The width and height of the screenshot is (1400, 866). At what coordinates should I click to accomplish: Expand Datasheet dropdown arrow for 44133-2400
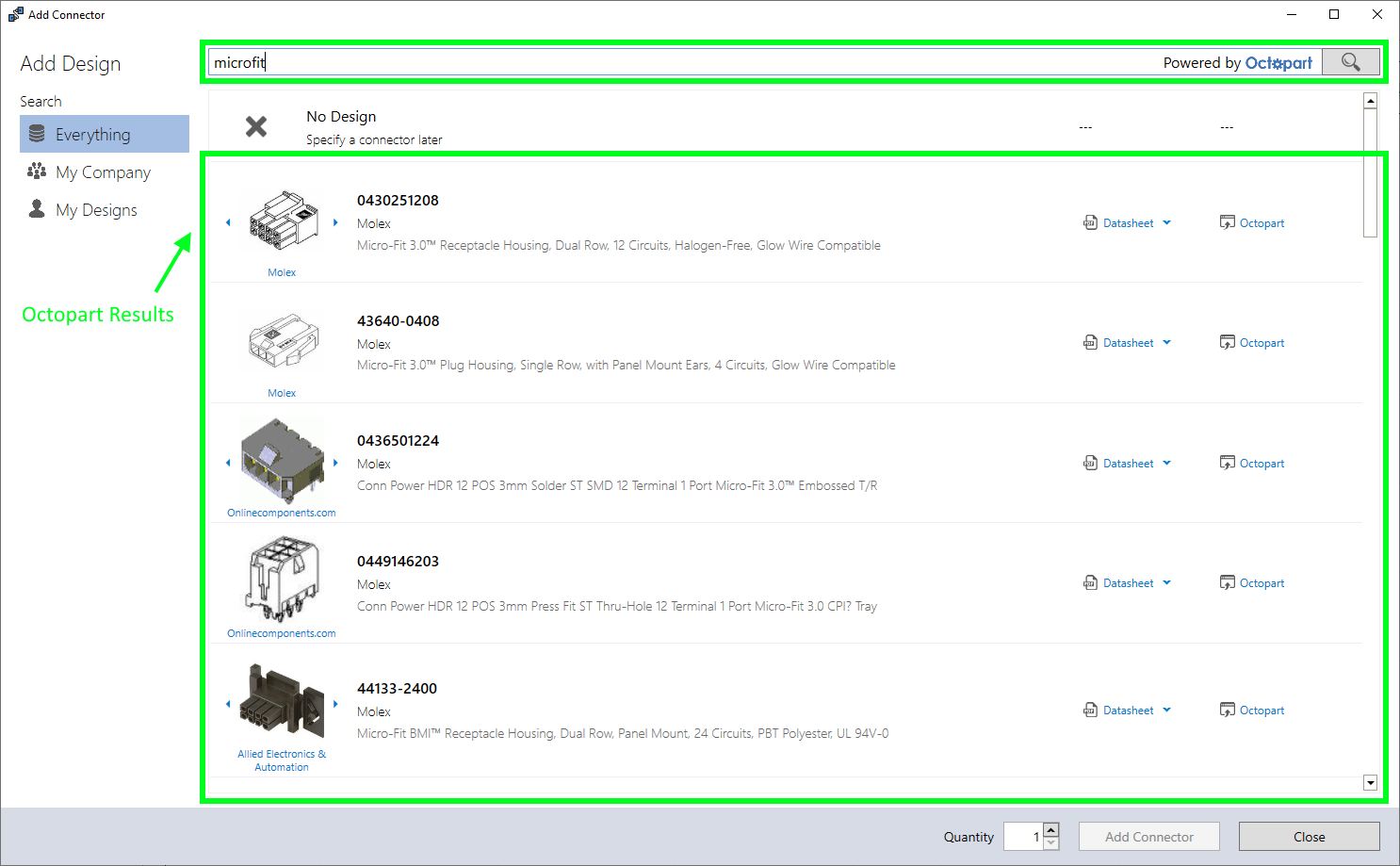tap(1166, 710)
